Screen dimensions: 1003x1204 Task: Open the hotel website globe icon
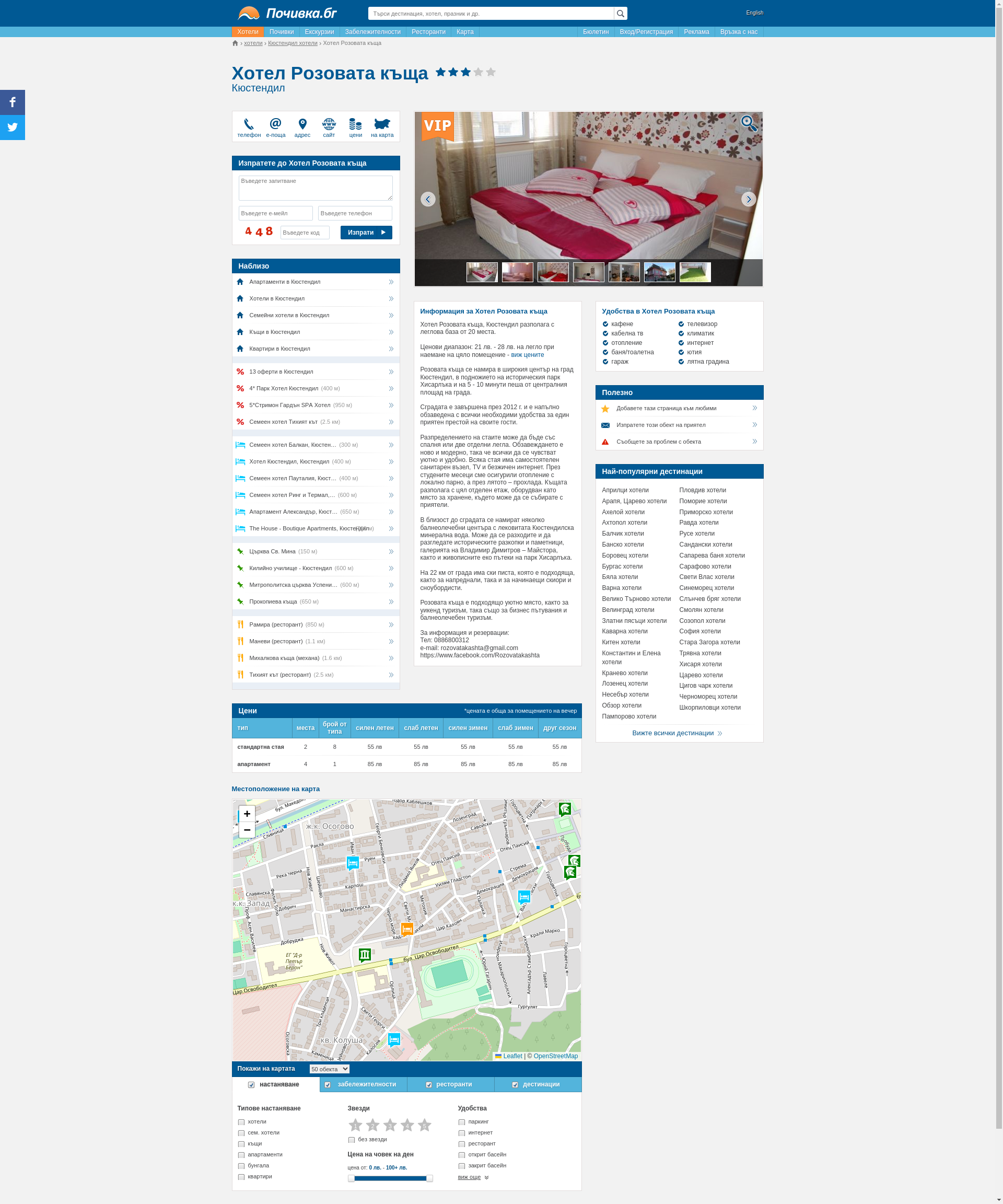(329, 124)
